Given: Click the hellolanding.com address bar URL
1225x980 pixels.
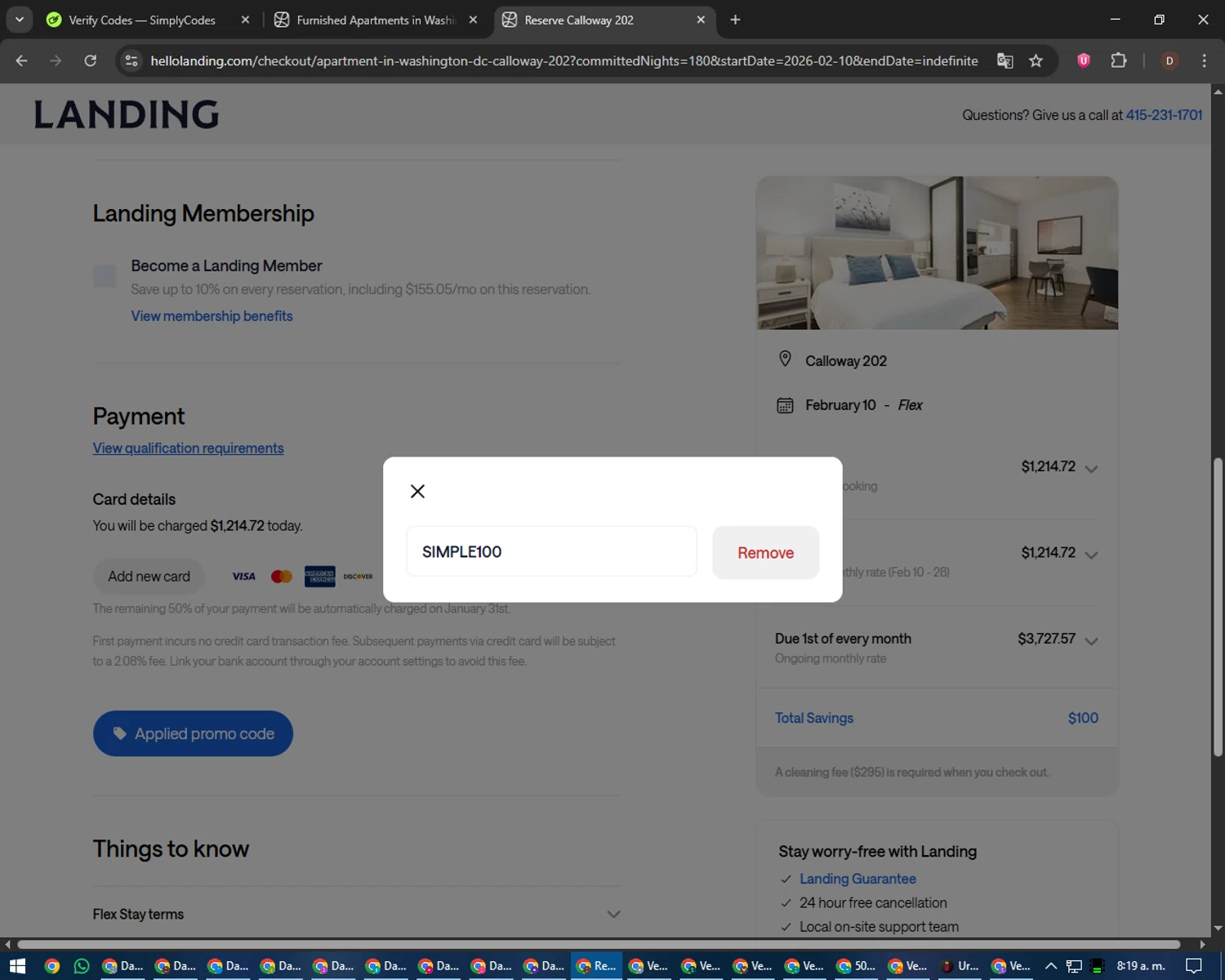Looking at the screenshot, I should (563, 60).
